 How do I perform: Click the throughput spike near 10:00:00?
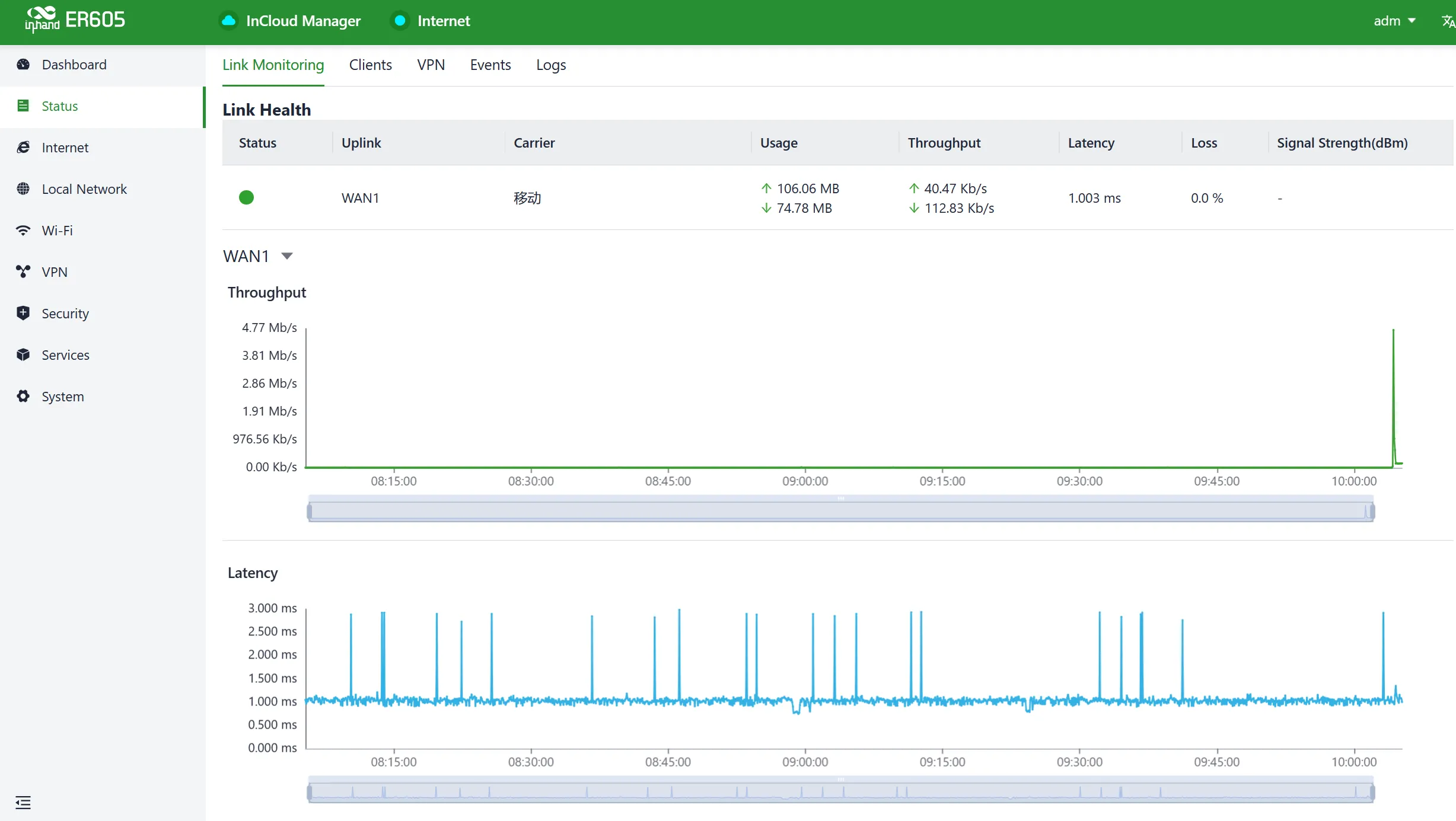1393,397
